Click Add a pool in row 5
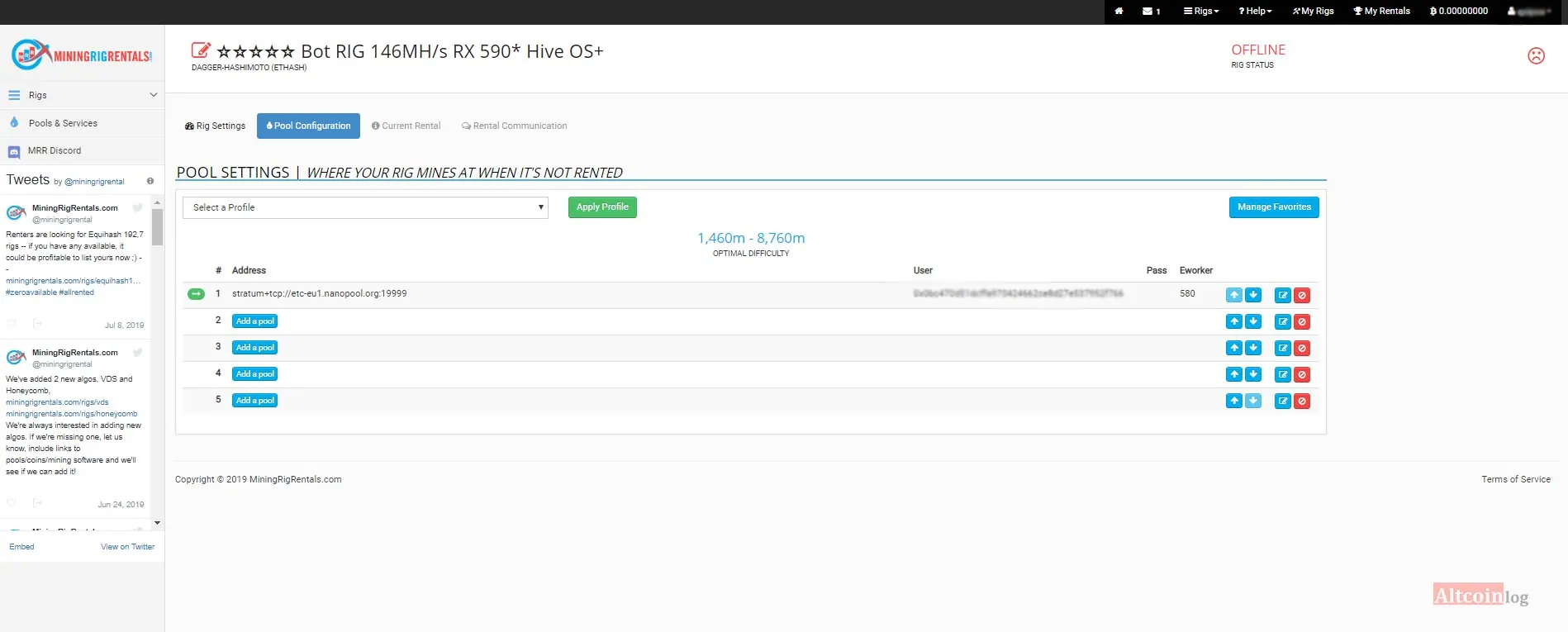 click(x=254, y=401)
